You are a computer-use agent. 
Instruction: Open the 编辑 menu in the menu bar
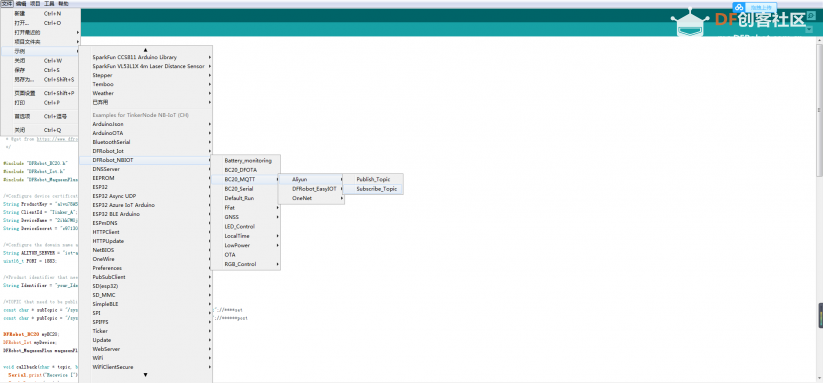[x=20, y=3]
